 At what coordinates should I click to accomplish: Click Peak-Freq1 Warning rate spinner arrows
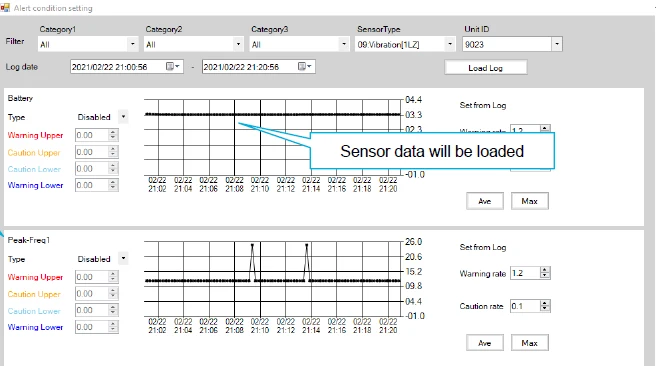click(545, 273)
